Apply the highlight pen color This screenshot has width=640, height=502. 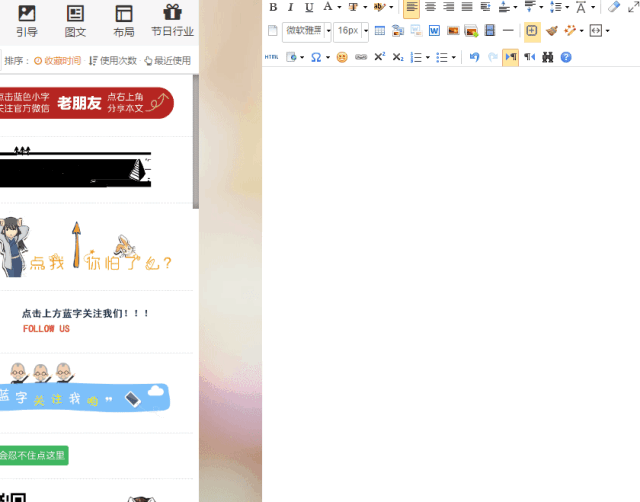click(x=379, y=7)
